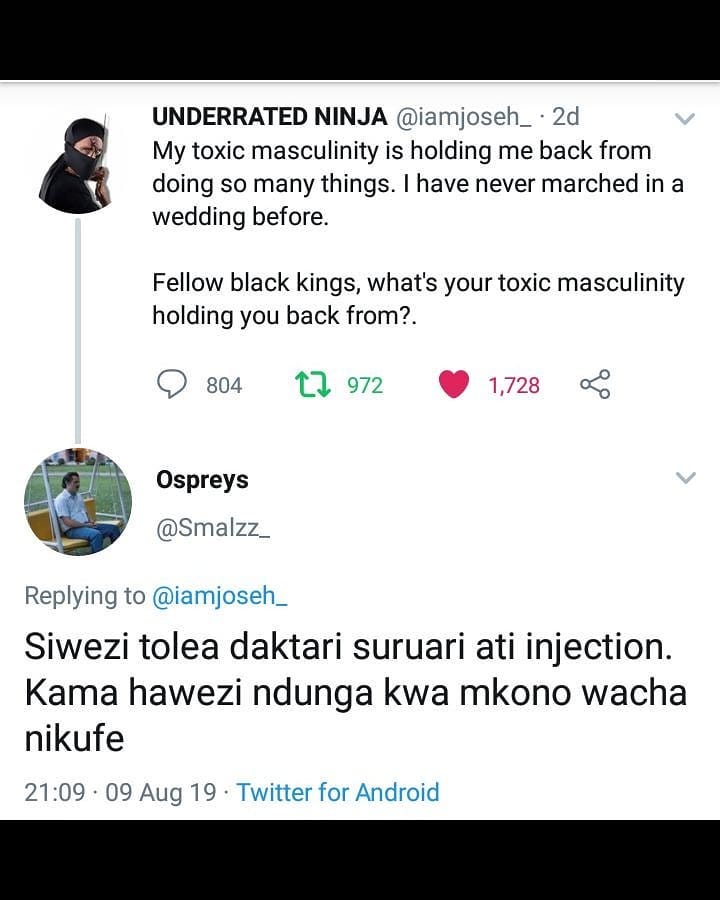This screenshot has height=900, width=720.
Task: Visit the @Smalzz_ handle
Action: pyautogui.click(x=213, y=528)
